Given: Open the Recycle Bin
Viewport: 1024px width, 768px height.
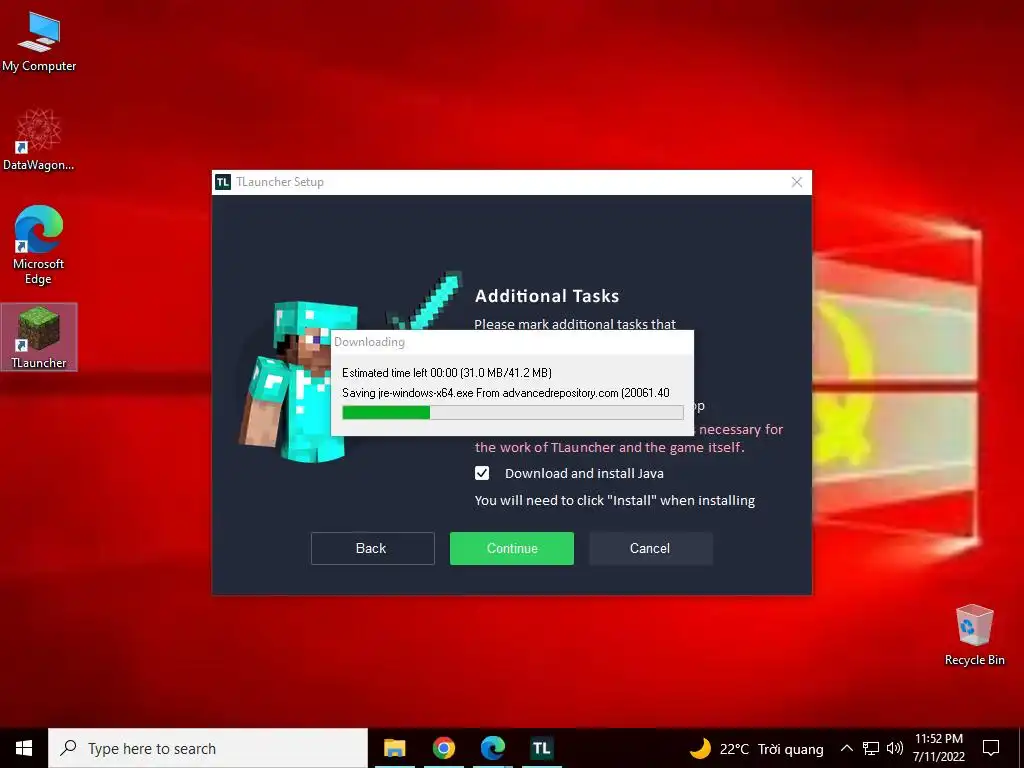Looking at the screenshot, I should click(x=974, y=635).
